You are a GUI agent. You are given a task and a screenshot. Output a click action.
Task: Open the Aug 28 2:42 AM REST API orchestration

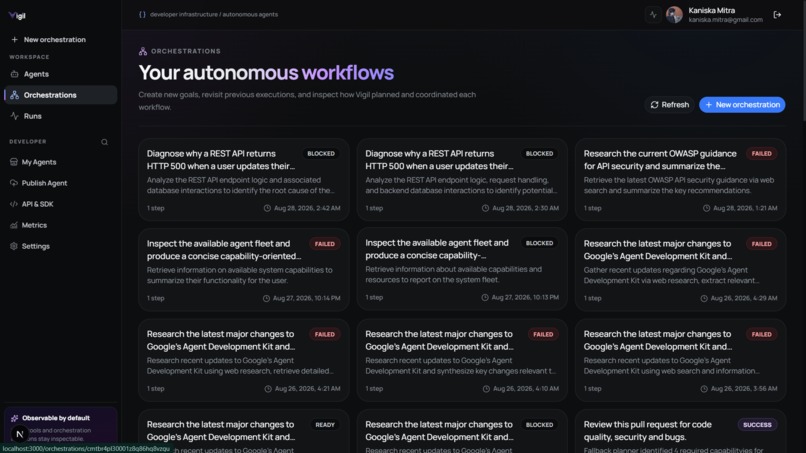(244, 179)
